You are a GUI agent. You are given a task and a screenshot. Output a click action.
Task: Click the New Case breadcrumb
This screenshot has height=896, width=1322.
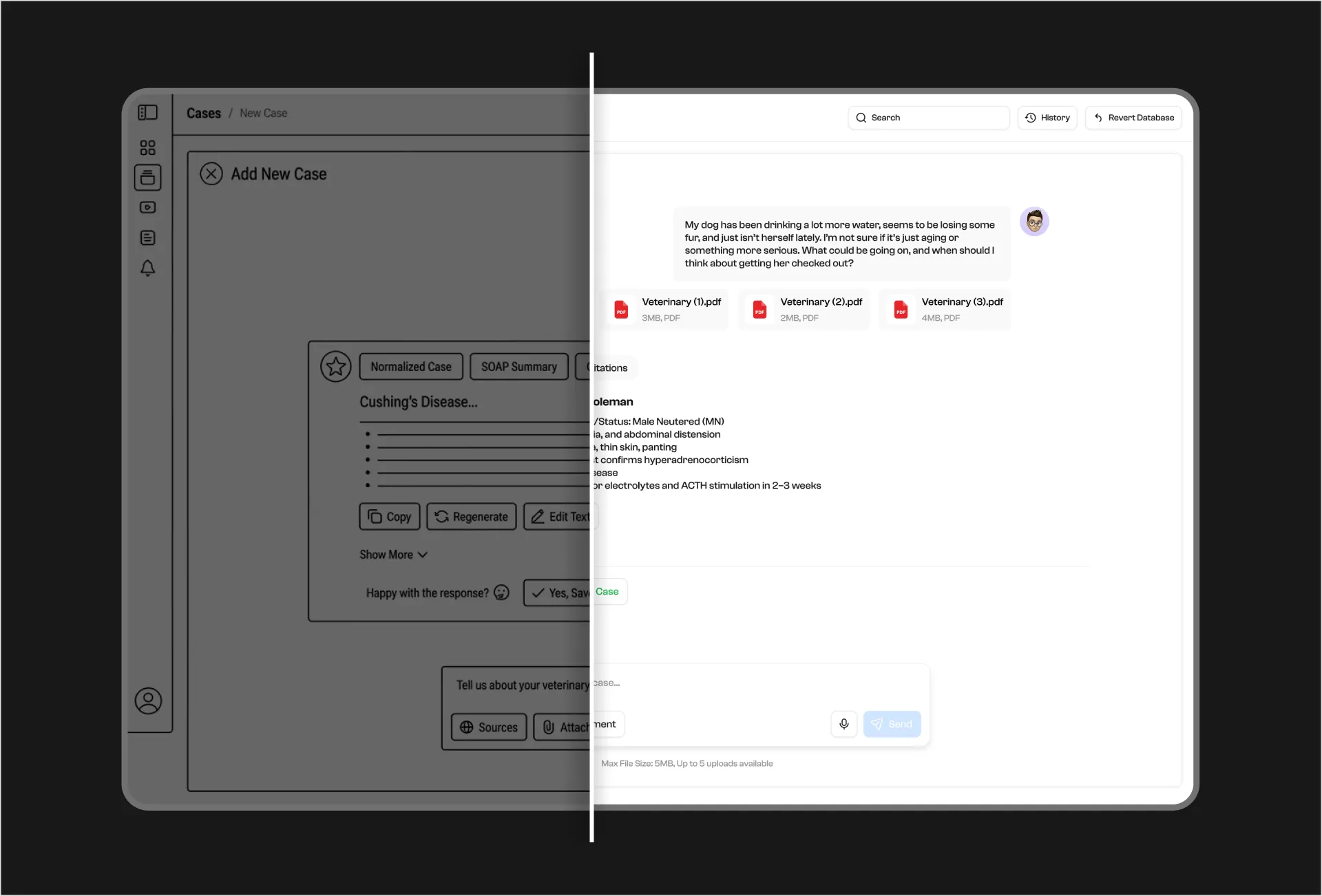pyautogui.click(x=264, y=113)
